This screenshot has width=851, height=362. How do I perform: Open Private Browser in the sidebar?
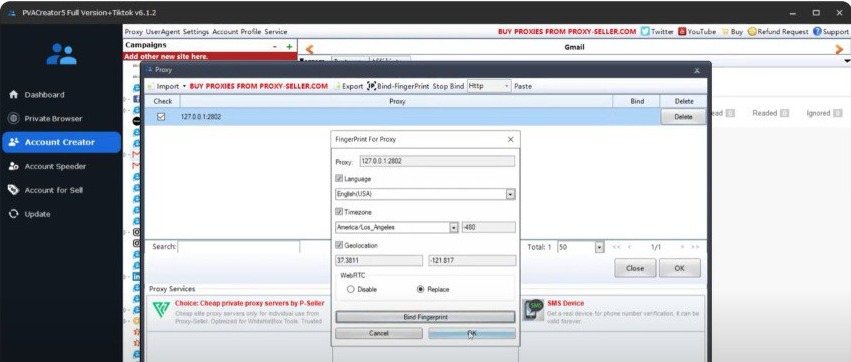[53, 118]
